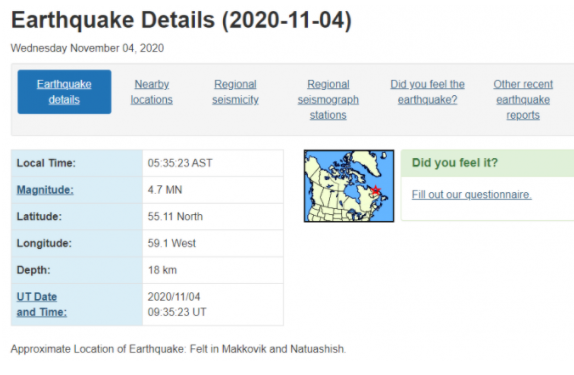Viewport: 574px width, 375px height.
Task: Click the Fill out our questionnaire link
Action: pos(472,194)
